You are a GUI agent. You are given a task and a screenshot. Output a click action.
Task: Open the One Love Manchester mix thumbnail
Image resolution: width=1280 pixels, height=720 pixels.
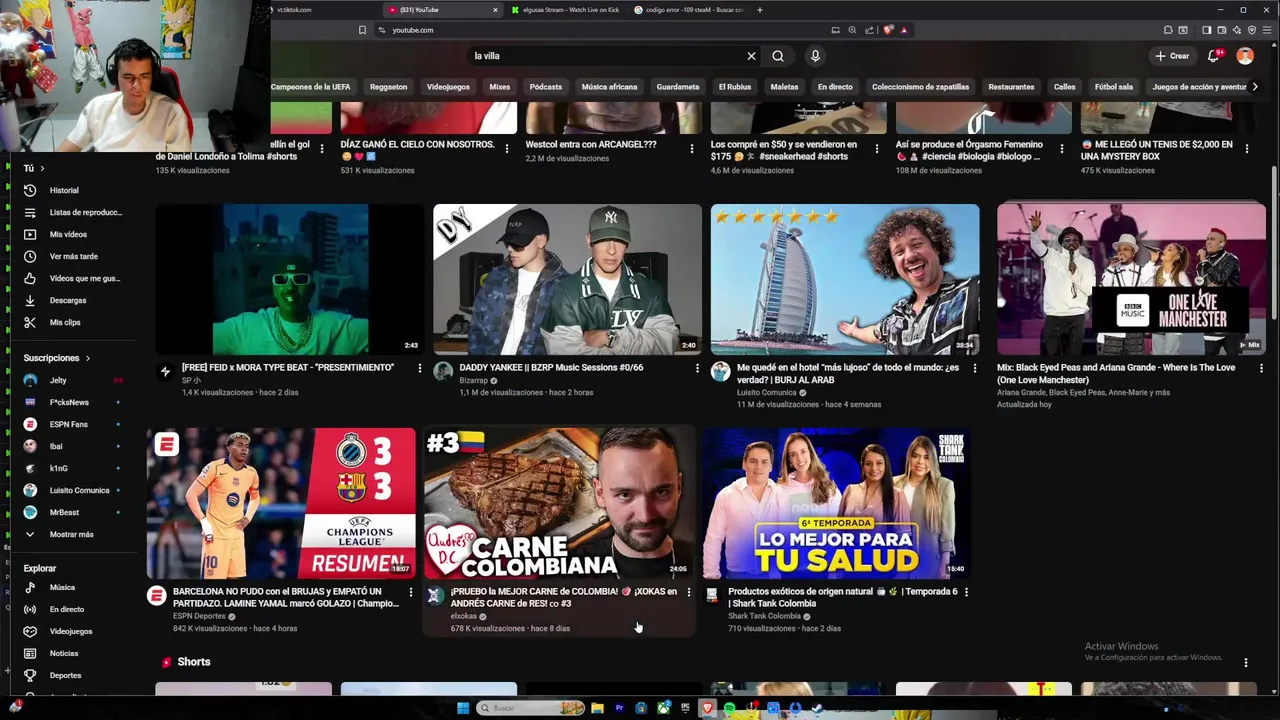1131,279
